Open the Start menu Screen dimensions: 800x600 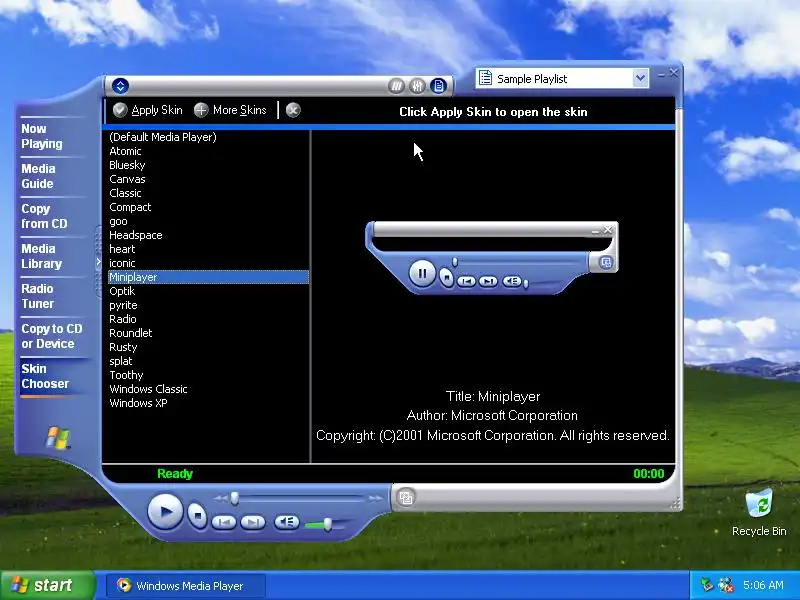point(47,585)
